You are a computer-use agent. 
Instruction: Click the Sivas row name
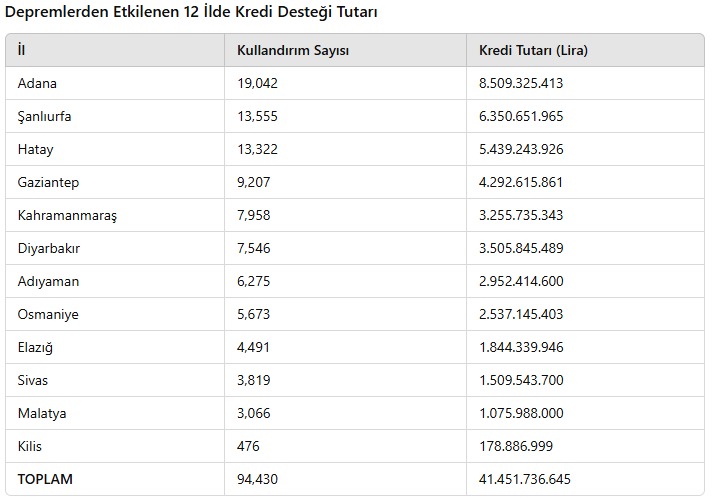point(33,380)
